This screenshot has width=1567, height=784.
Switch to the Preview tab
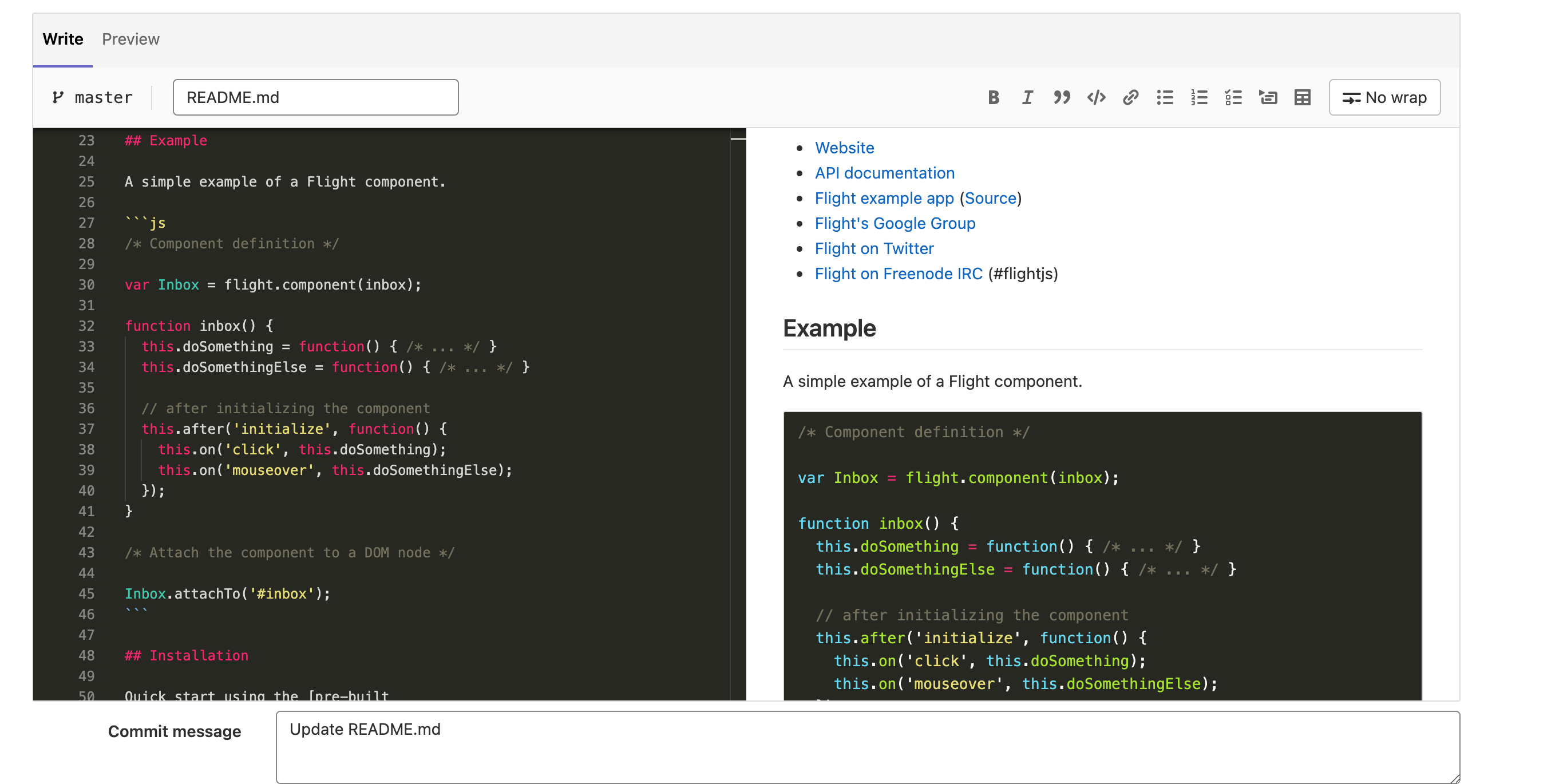(130, 39)
